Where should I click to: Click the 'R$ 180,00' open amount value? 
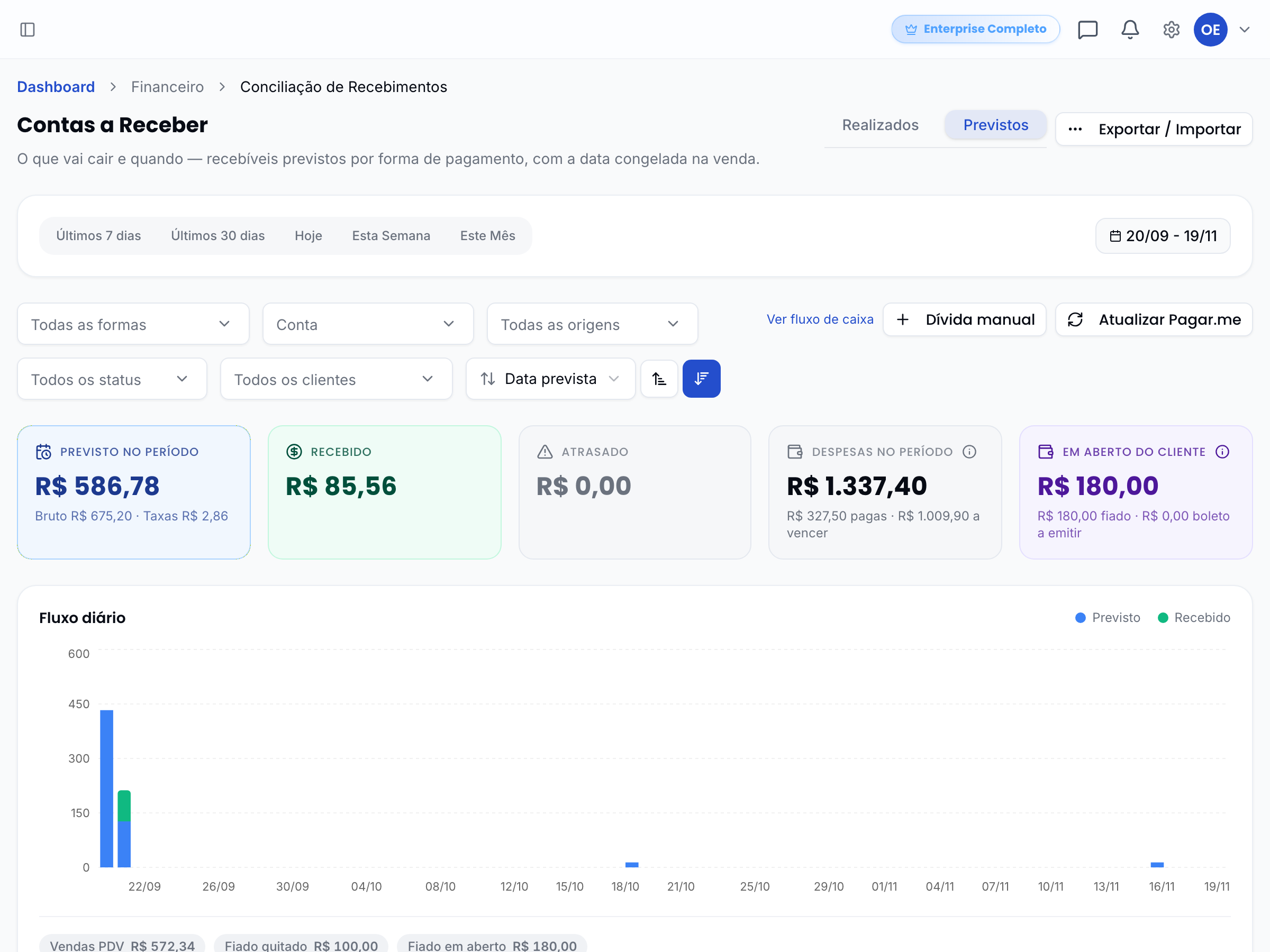tap(1097, 486)
